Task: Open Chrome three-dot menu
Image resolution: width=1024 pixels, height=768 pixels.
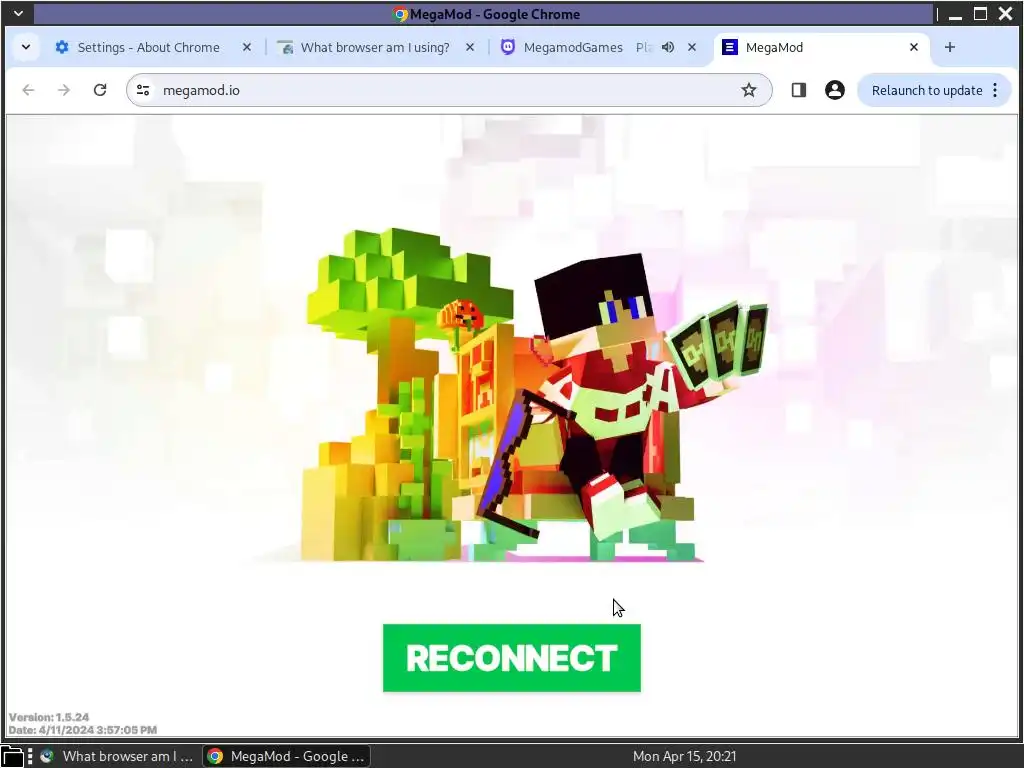Action: coord(995,90)
